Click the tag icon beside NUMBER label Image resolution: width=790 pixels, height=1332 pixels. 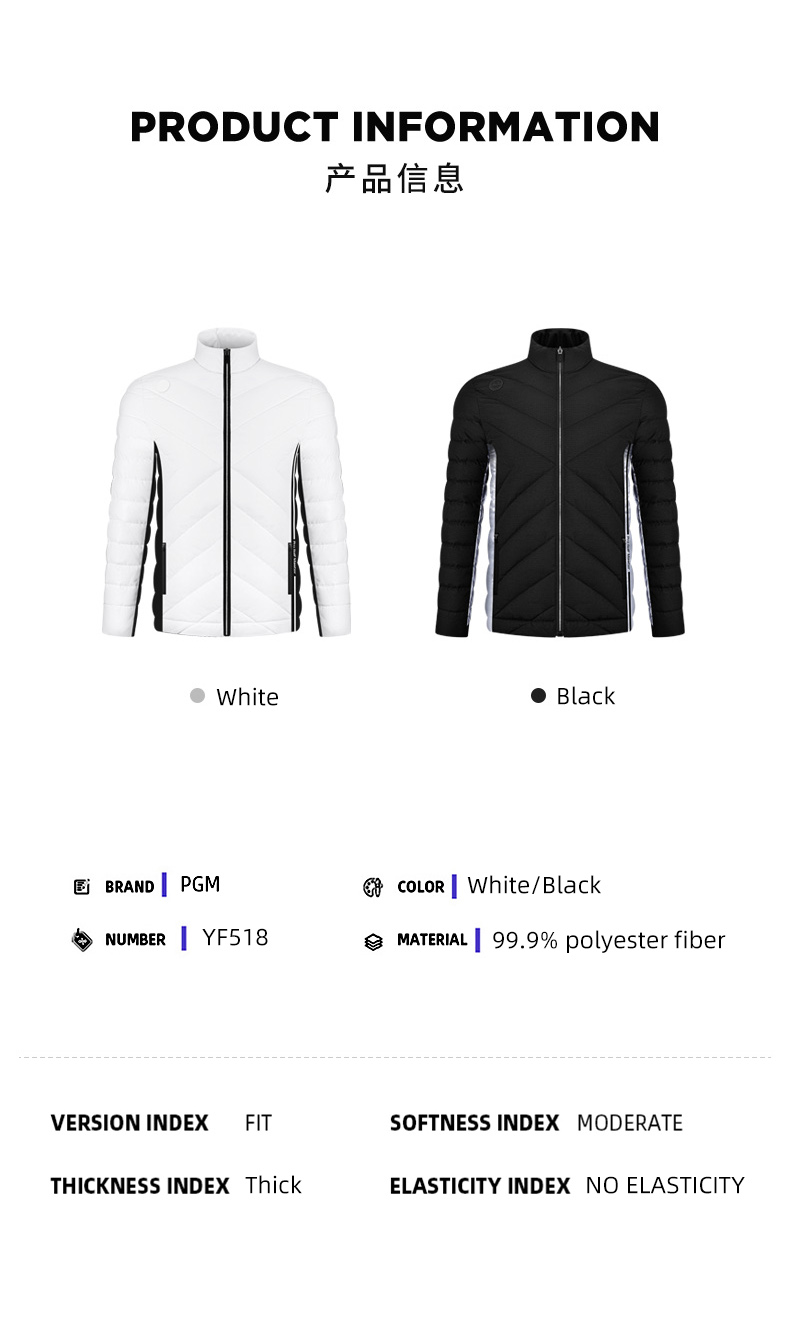pos(82,940)
